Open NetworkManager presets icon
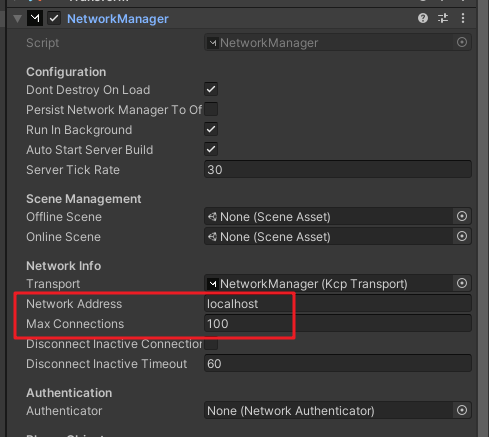This screenshot has width=489, height=437. [443, 18]
